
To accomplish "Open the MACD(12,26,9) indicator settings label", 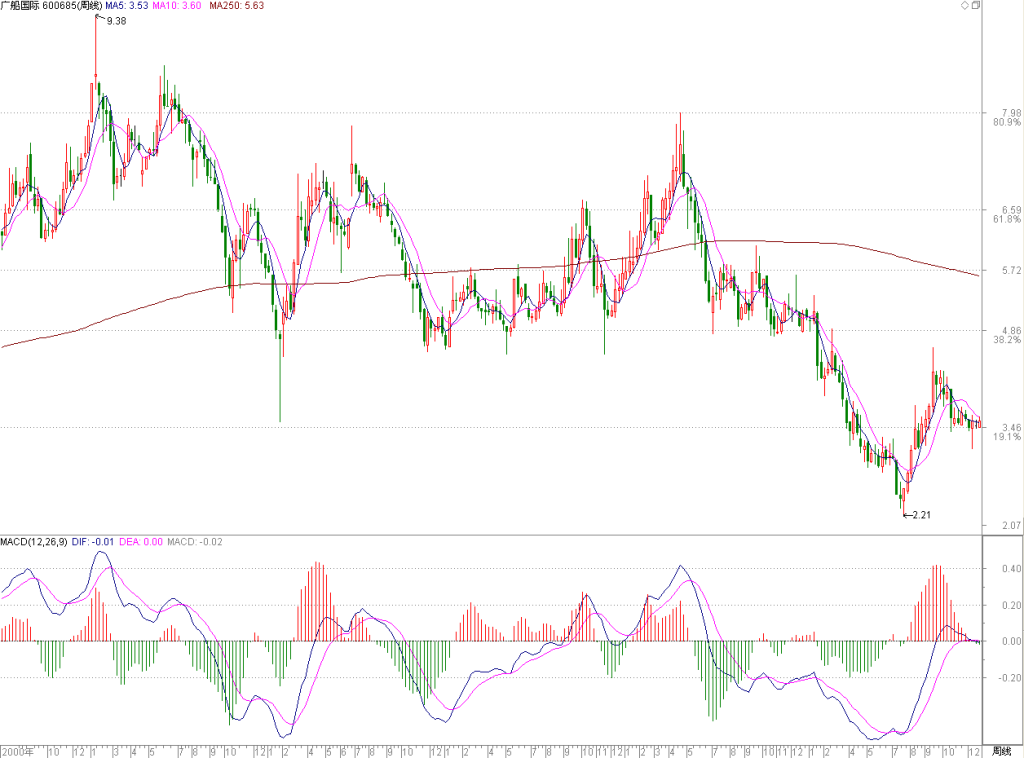I will (x=34, y=542).
